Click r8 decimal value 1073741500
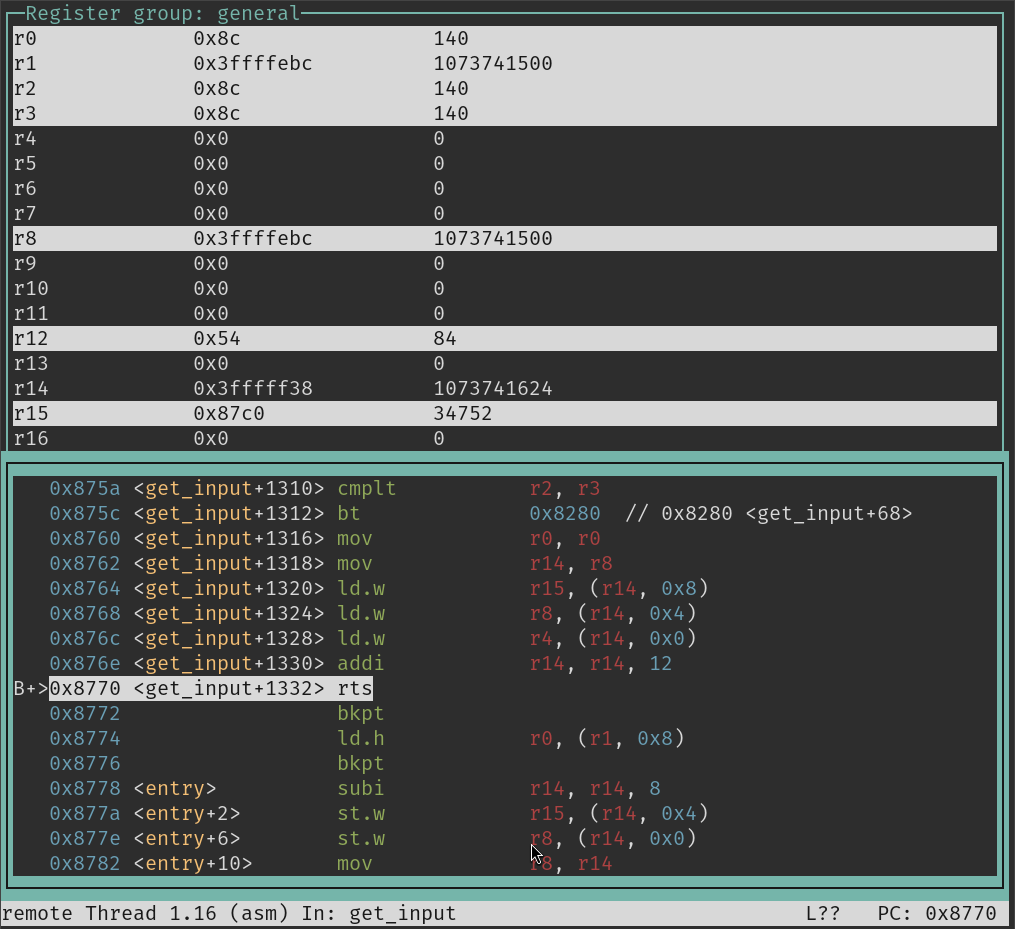1015x929 pixels. [493, 238]
